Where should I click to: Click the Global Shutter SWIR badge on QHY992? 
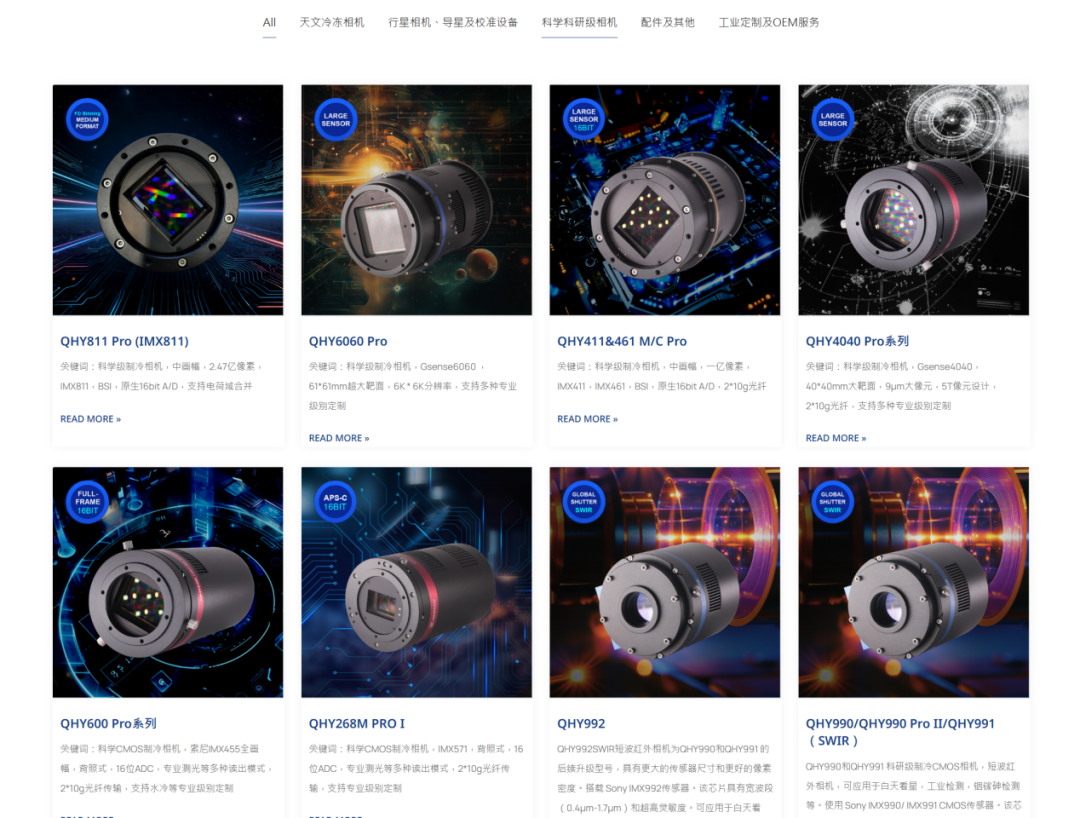click(x=583, y=502)
